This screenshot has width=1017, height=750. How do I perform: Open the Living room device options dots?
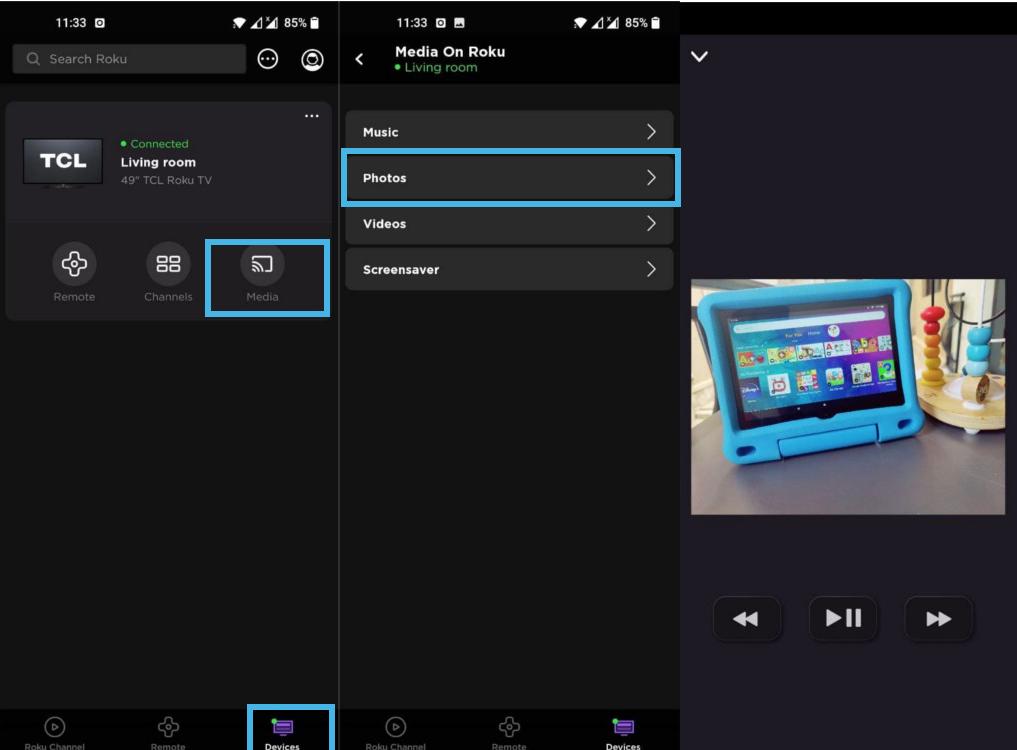click(312, 116)
